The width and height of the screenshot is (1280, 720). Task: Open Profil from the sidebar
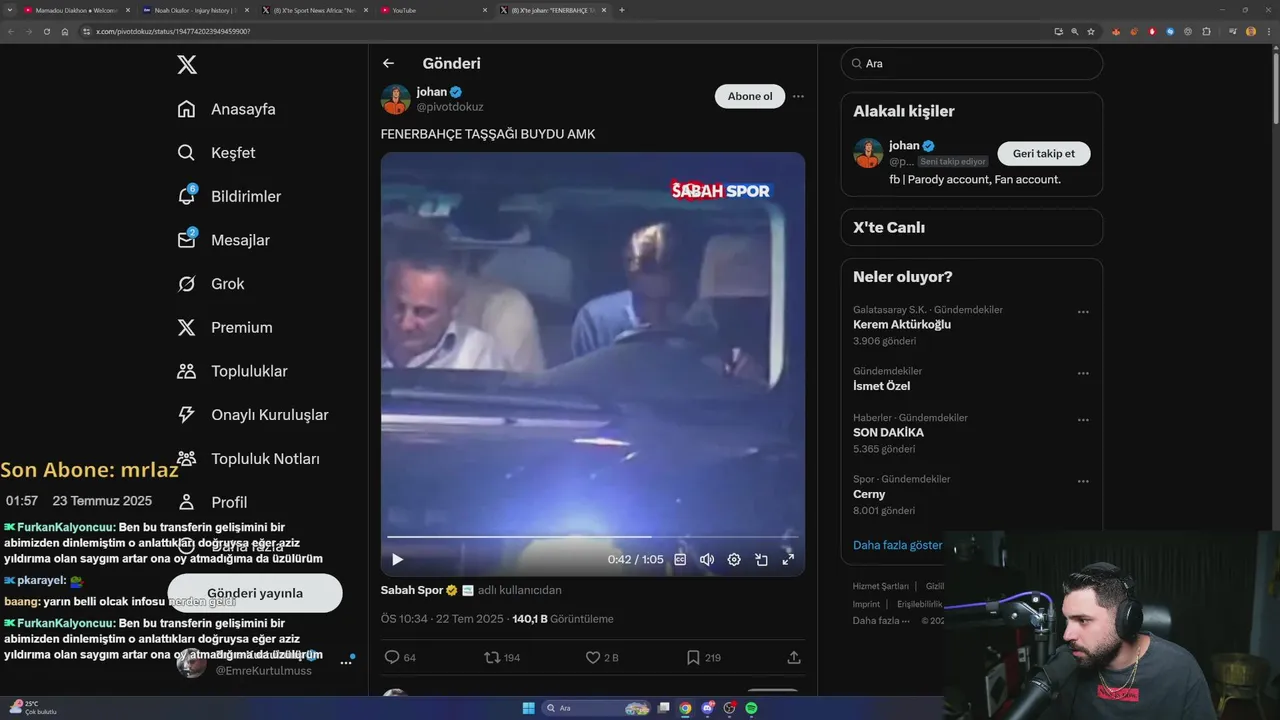[212, 502]
